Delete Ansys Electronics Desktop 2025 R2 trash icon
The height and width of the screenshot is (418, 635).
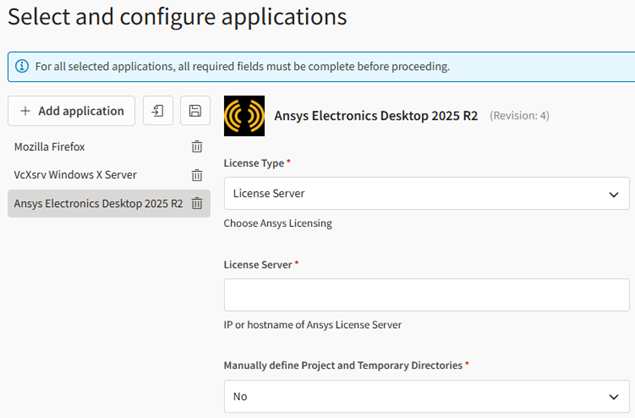(x=197, y=203)
